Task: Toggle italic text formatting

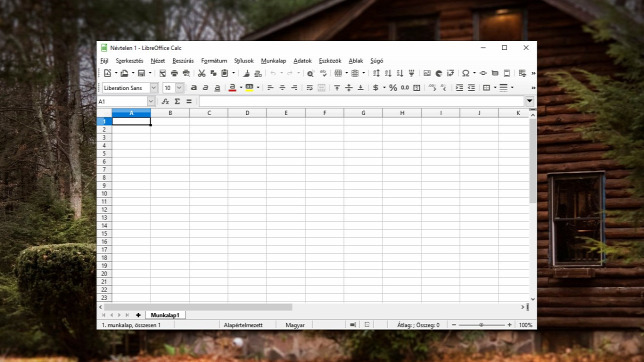Action: 205,88
